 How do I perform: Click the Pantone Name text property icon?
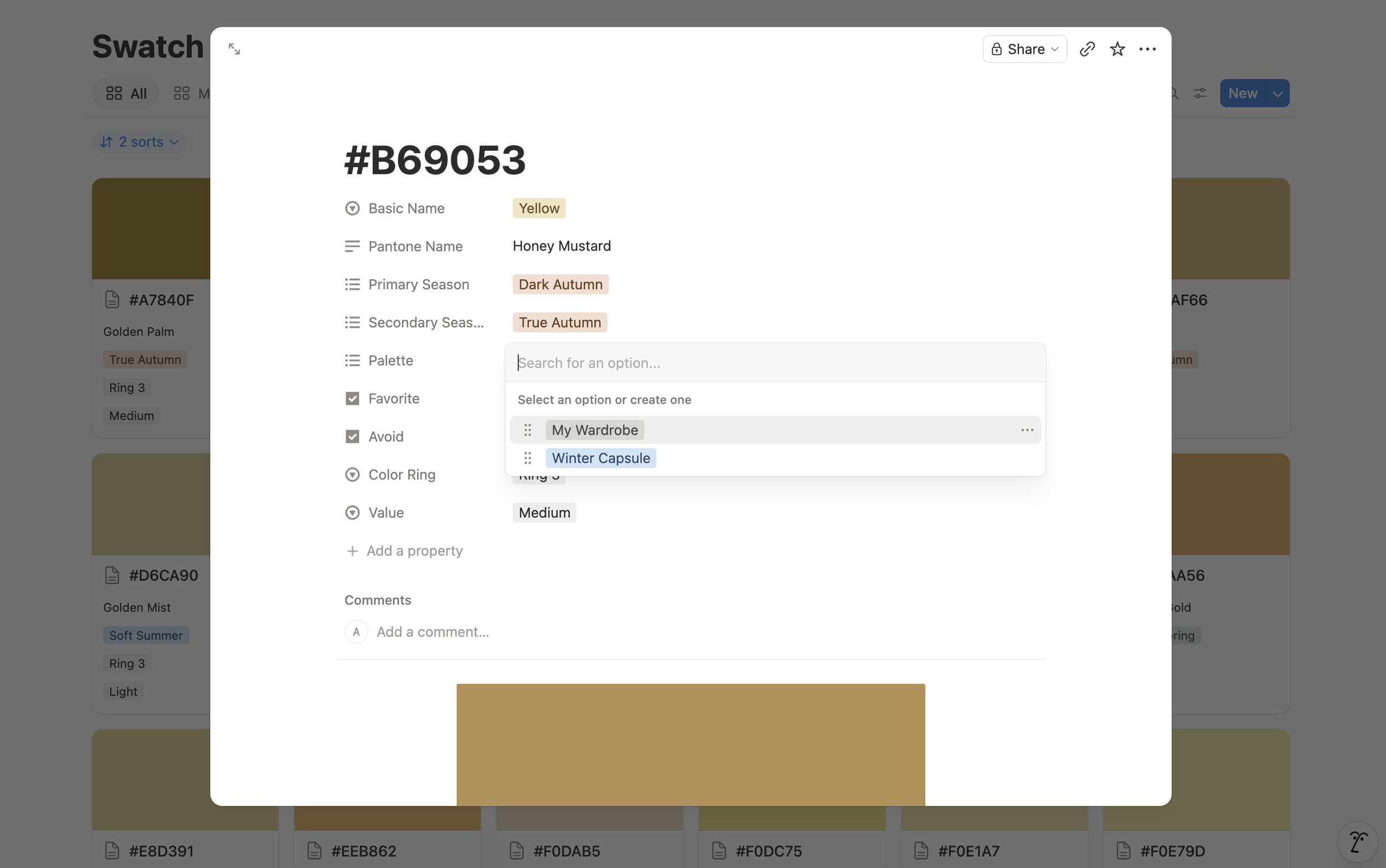coord(352,246)
